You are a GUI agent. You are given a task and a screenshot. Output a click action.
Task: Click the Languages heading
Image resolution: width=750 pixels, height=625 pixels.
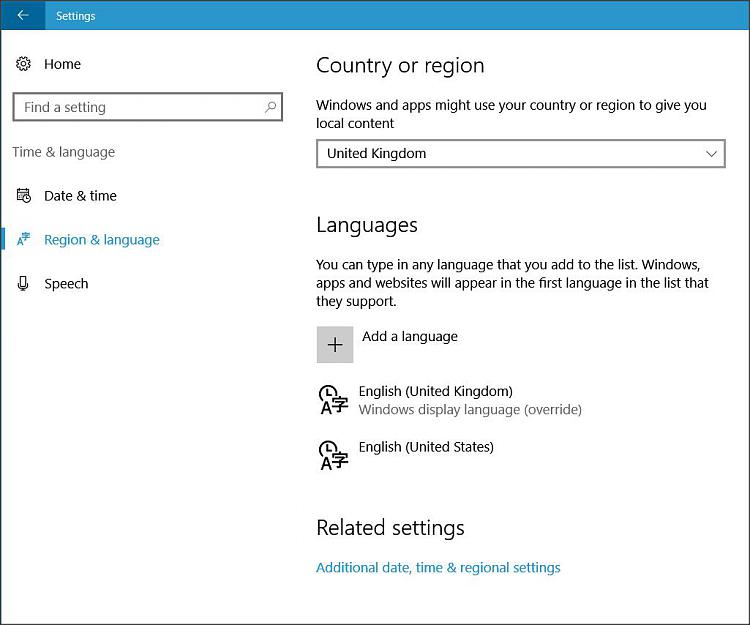point(367,225)
